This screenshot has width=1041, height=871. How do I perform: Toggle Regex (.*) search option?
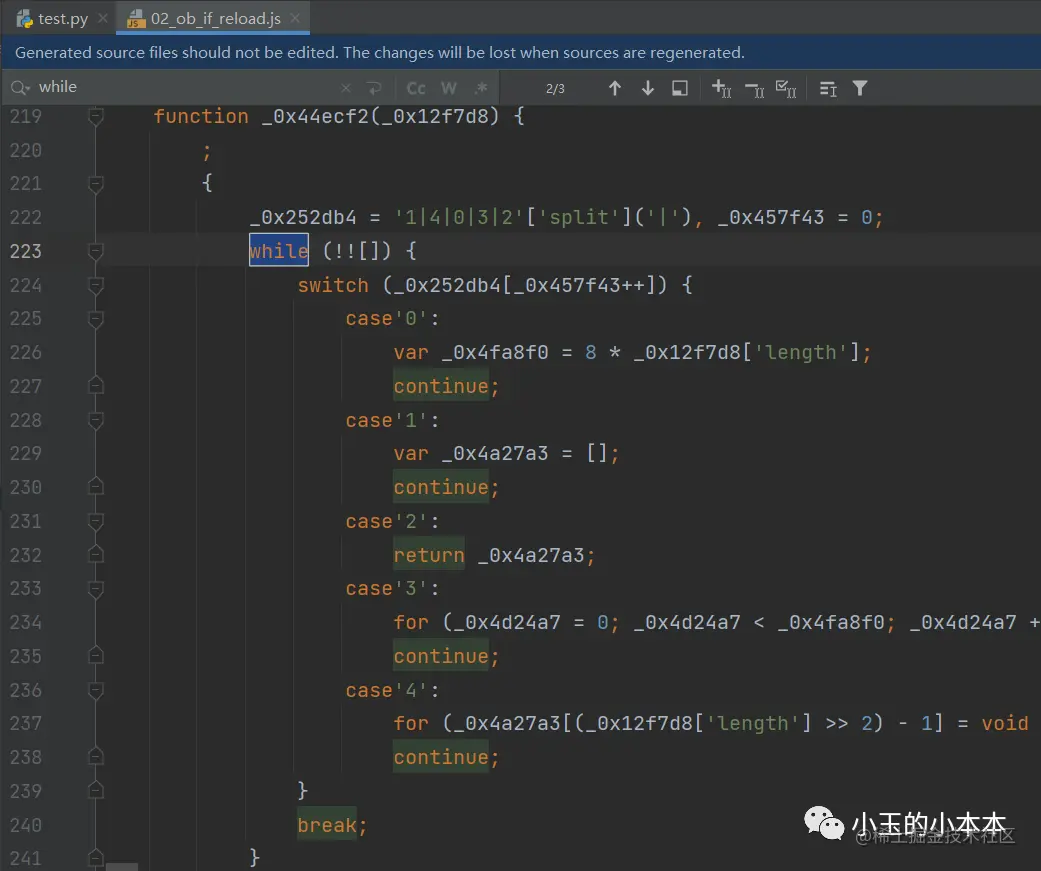coord(481,88)
